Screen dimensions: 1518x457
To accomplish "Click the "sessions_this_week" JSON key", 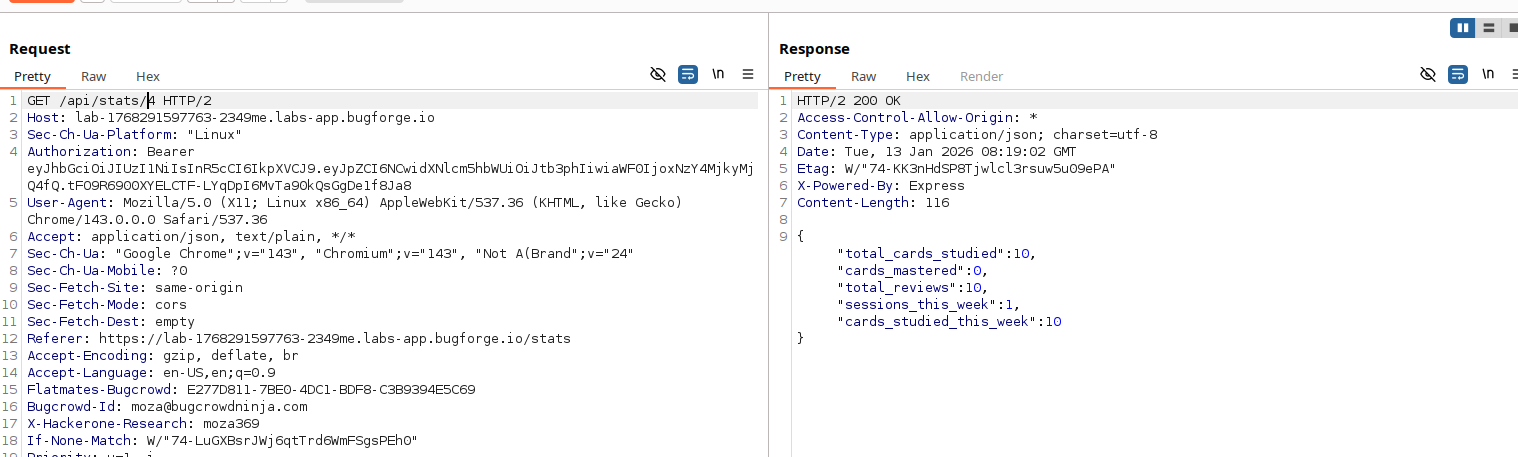I will point(917,305).
